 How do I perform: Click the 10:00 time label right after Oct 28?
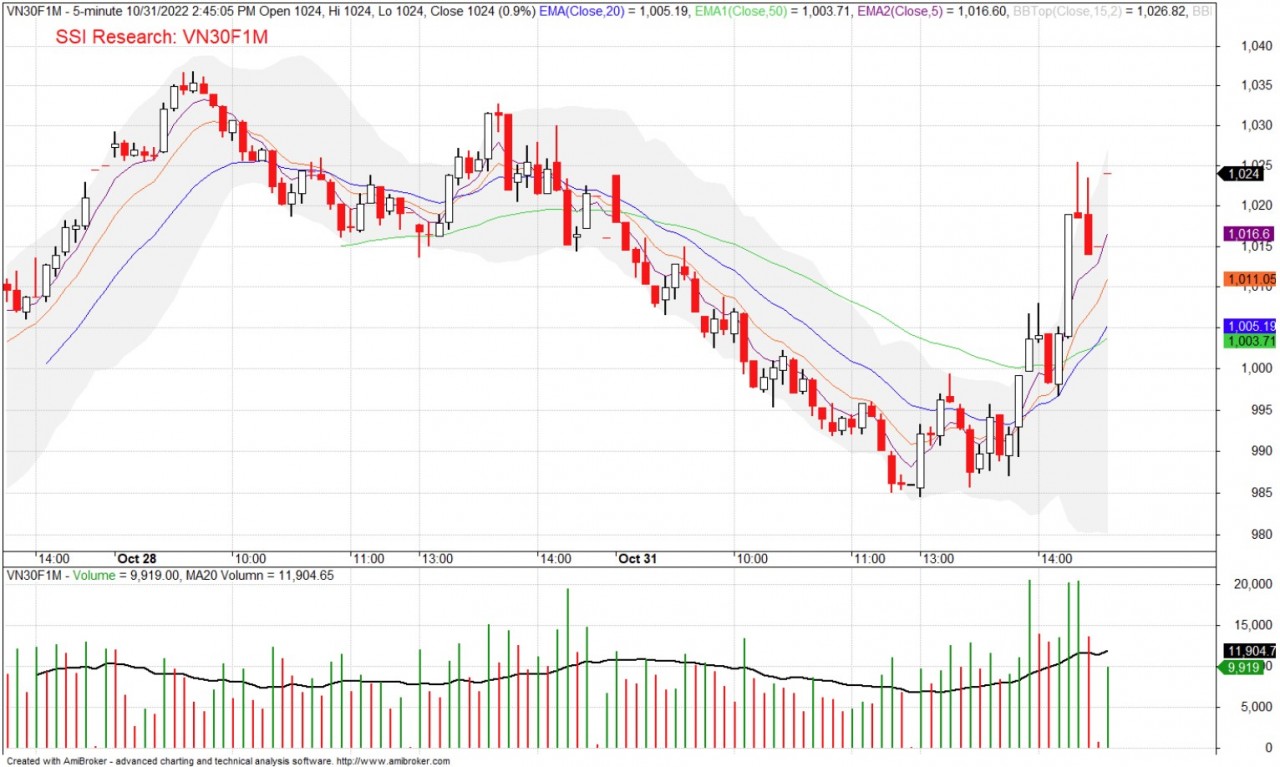(x=249, y=558)
